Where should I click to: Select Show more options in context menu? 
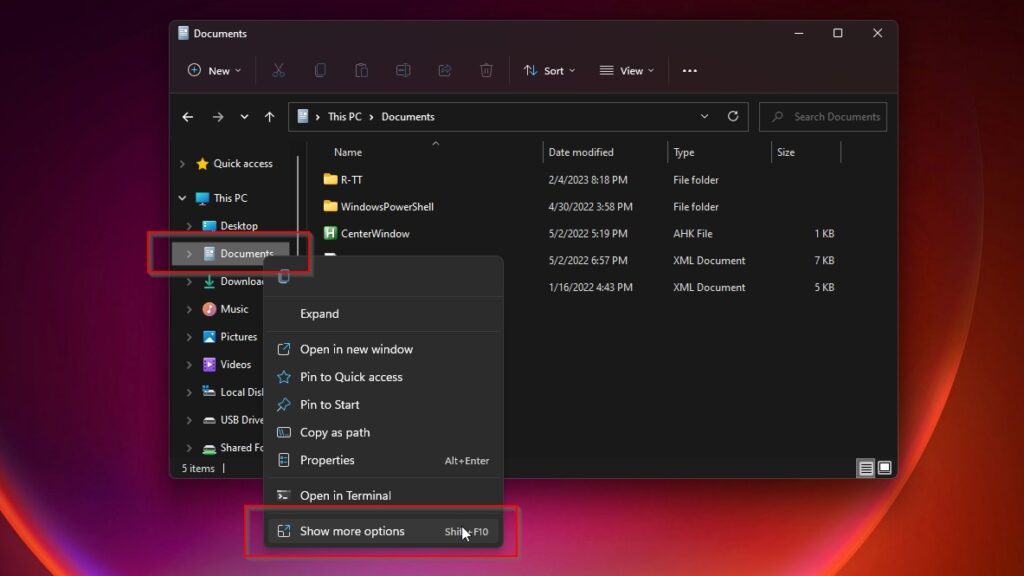[x=352, y=532]
